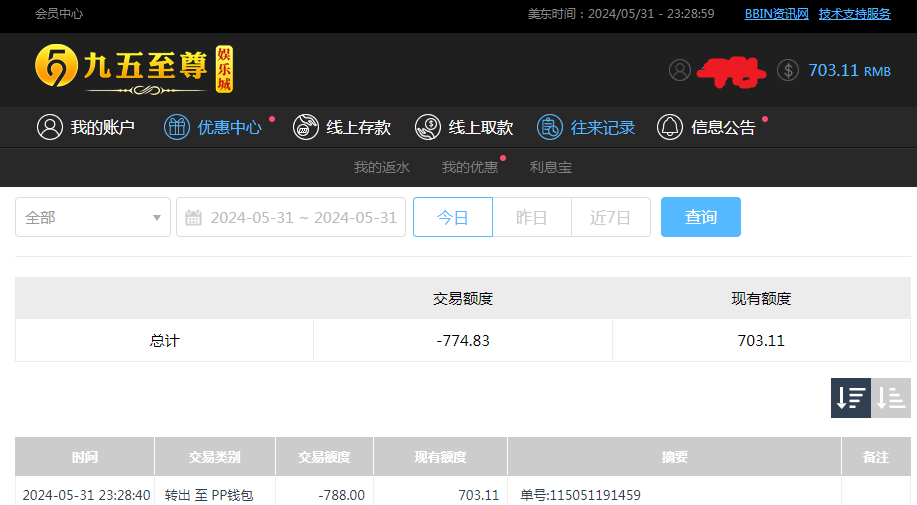Open 优惠中心 promotions menu
The height and width of the screenshot is (505, 917).
coord(213,127)
